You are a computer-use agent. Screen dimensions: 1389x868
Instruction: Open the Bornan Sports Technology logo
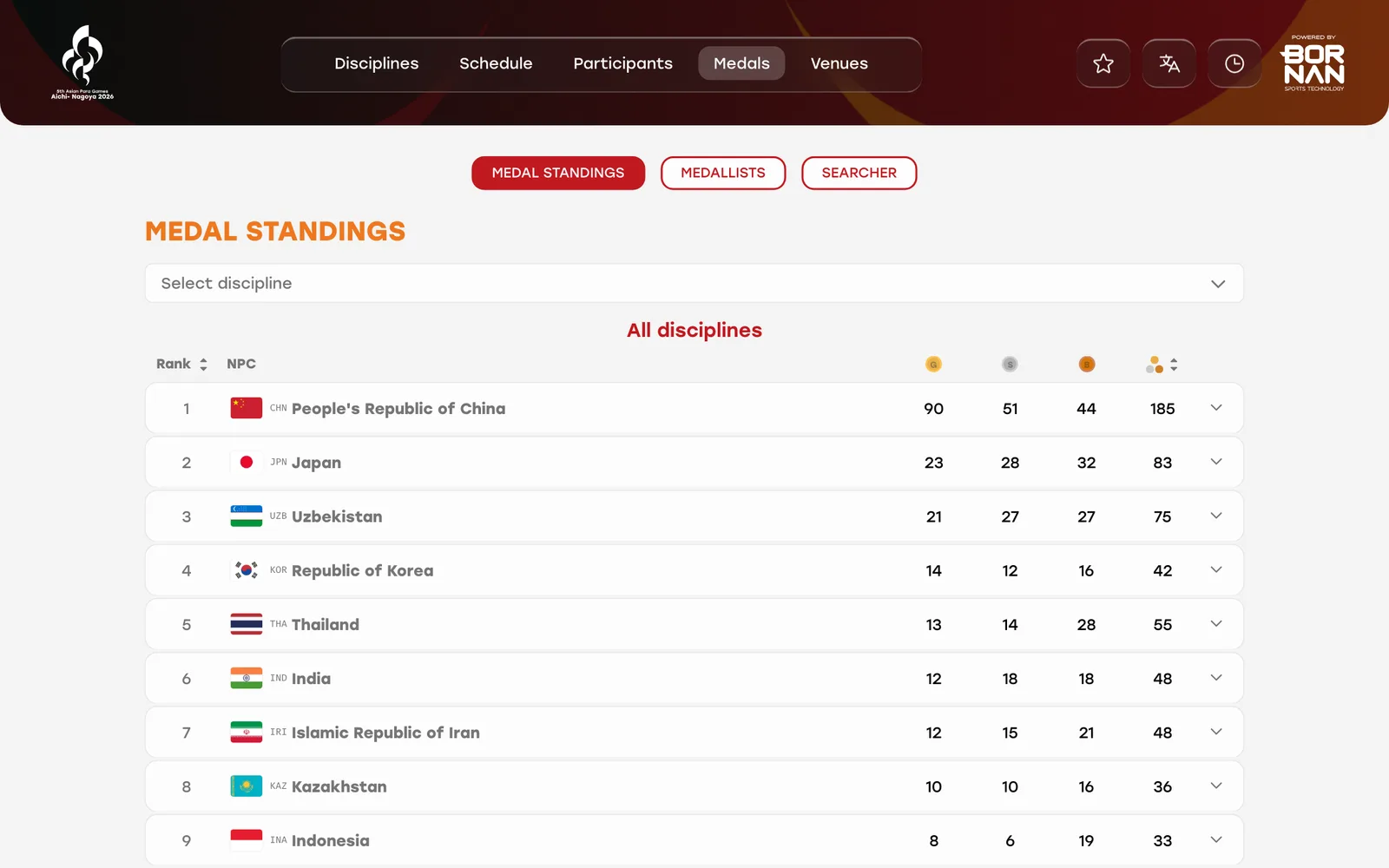point(1313,63)
